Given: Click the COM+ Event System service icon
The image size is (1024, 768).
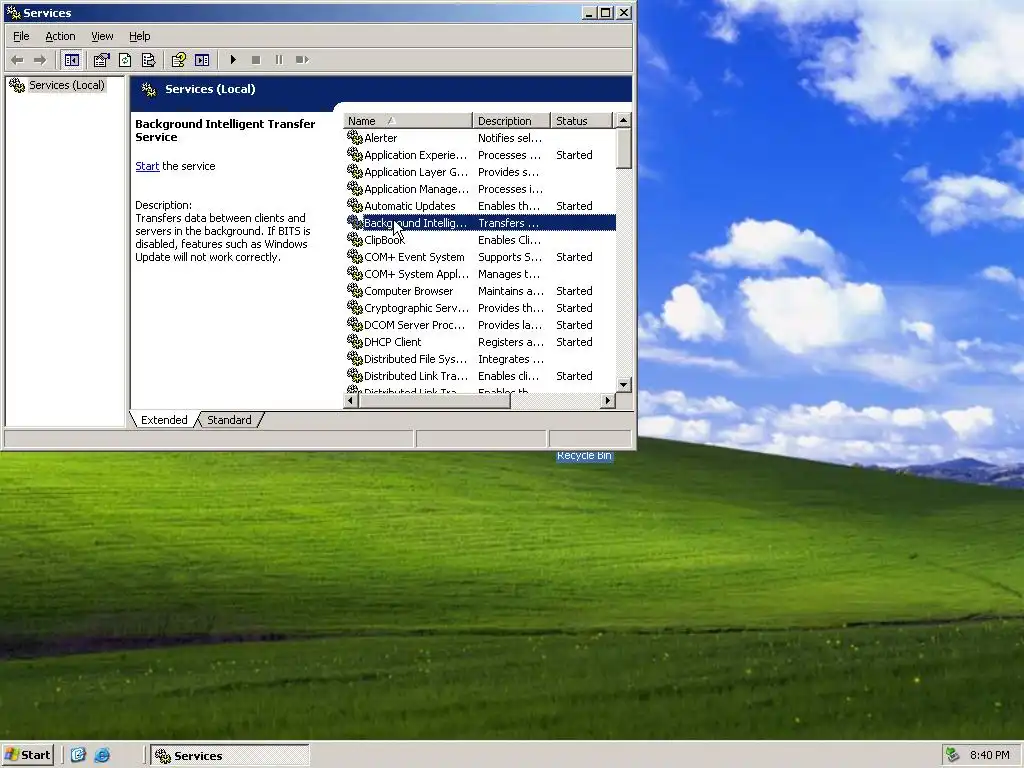Looking at the screenshot, I should pos(355,257).
